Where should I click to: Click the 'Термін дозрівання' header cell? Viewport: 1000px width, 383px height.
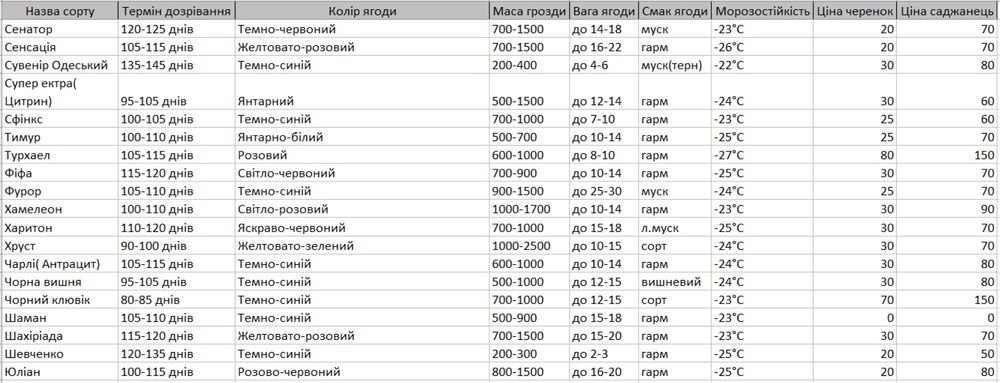click(177, 11)
